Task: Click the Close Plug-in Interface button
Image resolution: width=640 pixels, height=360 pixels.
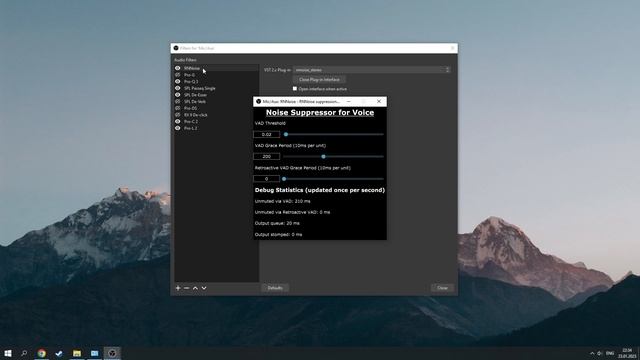Action: (x=319, y=80)
